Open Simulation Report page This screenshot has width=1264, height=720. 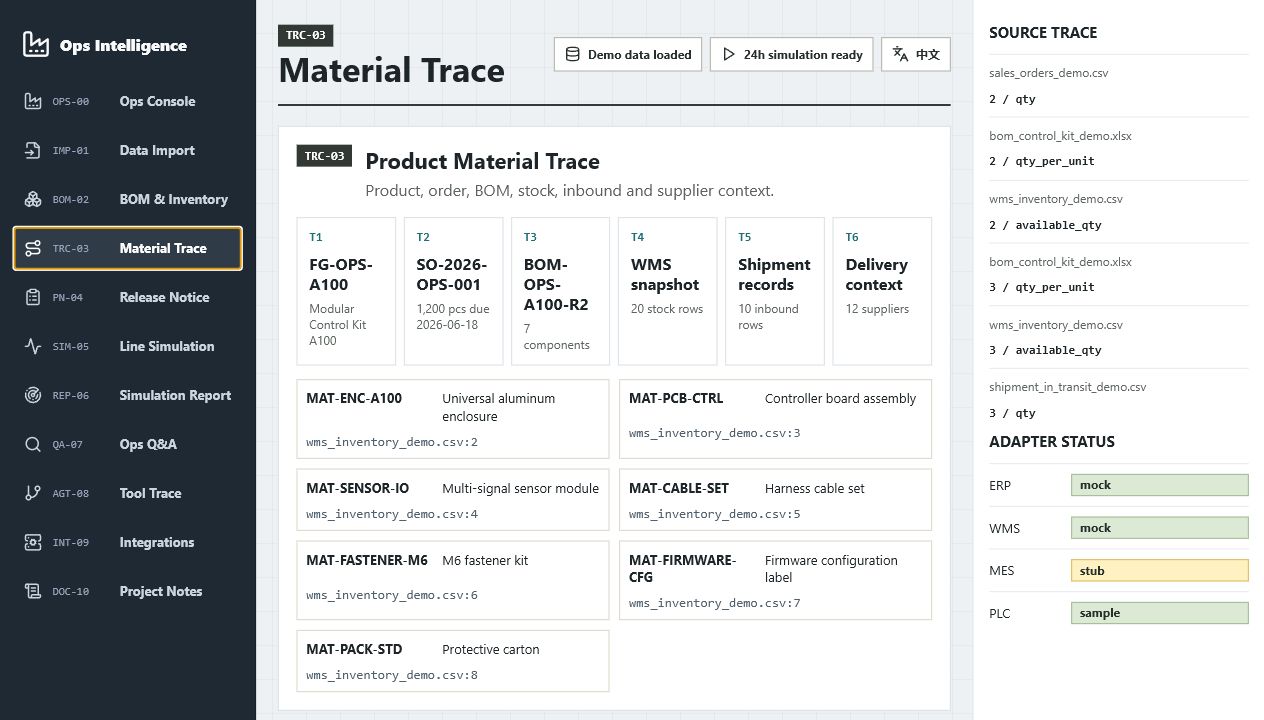tap(128, 395)
